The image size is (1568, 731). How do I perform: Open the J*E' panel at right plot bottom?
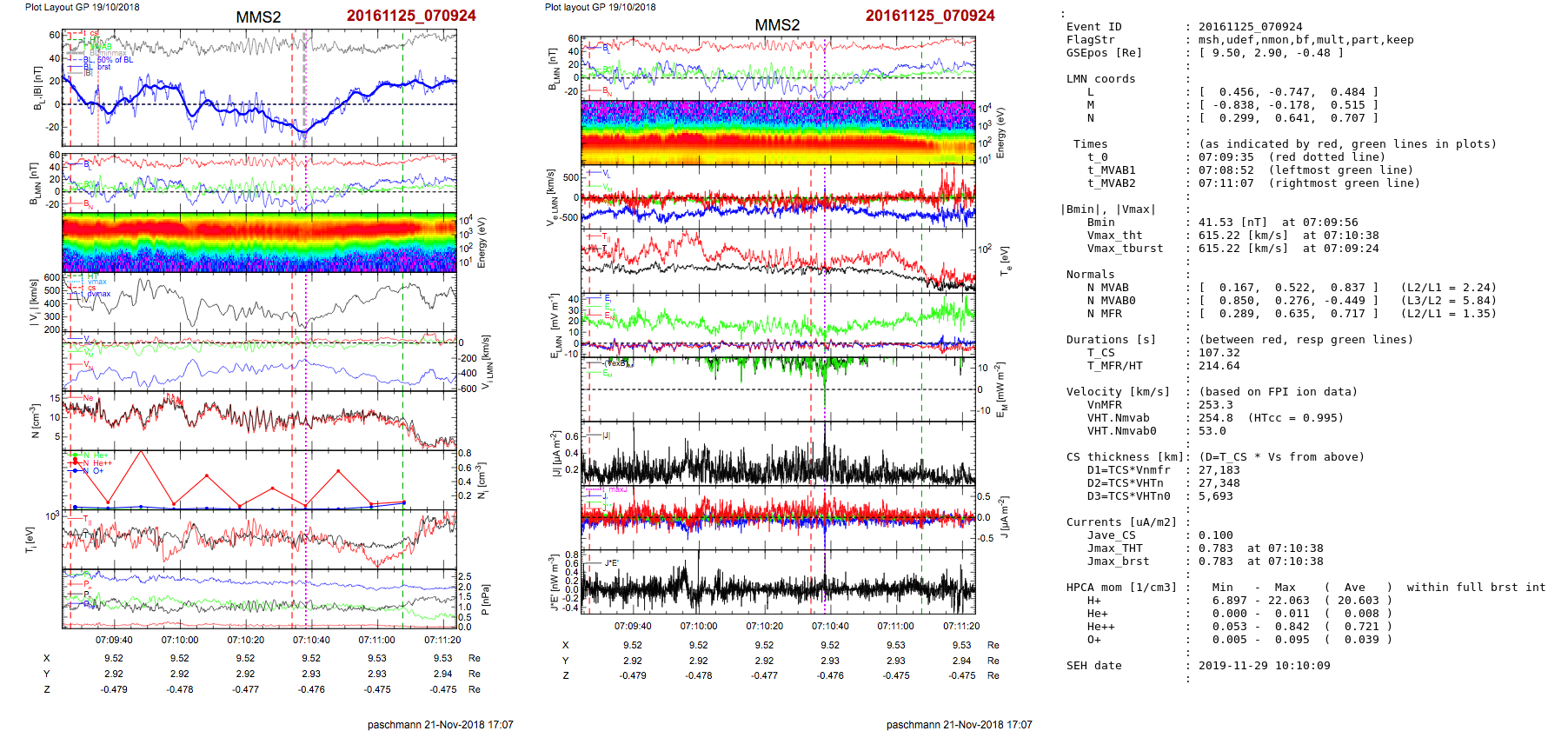pos(778,581)
